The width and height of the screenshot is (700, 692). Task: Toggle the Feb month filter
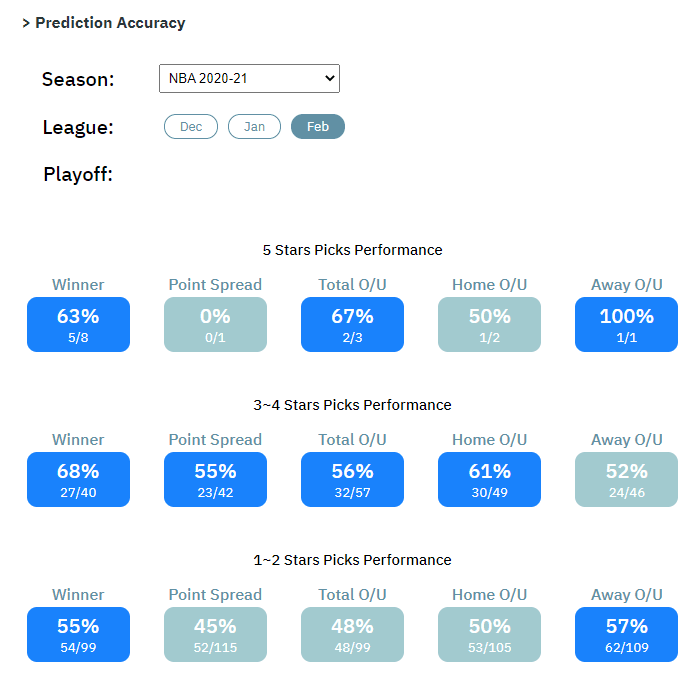318,127
